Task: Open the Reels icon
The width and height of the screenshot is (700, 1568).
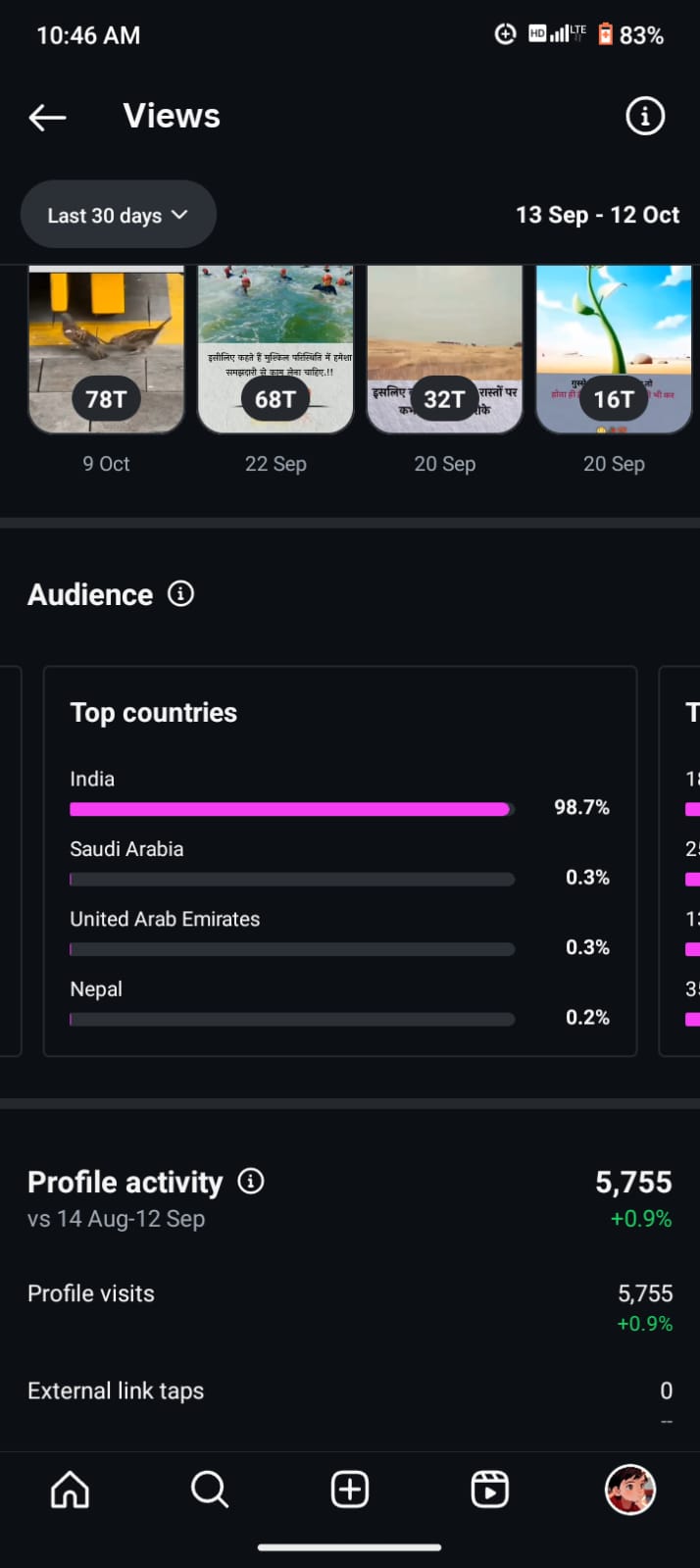Action: pos(489,1490)
